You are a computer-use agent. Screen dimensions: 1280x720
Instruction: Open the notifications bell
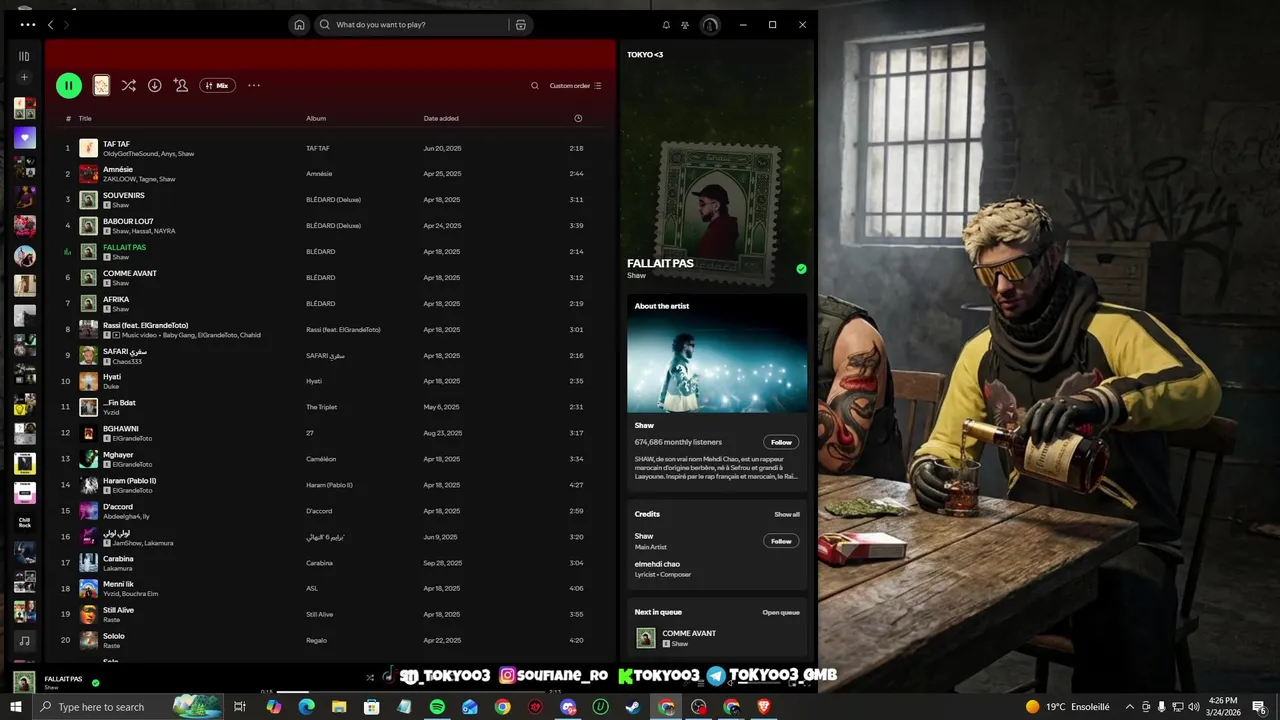(x=666, y=25)
